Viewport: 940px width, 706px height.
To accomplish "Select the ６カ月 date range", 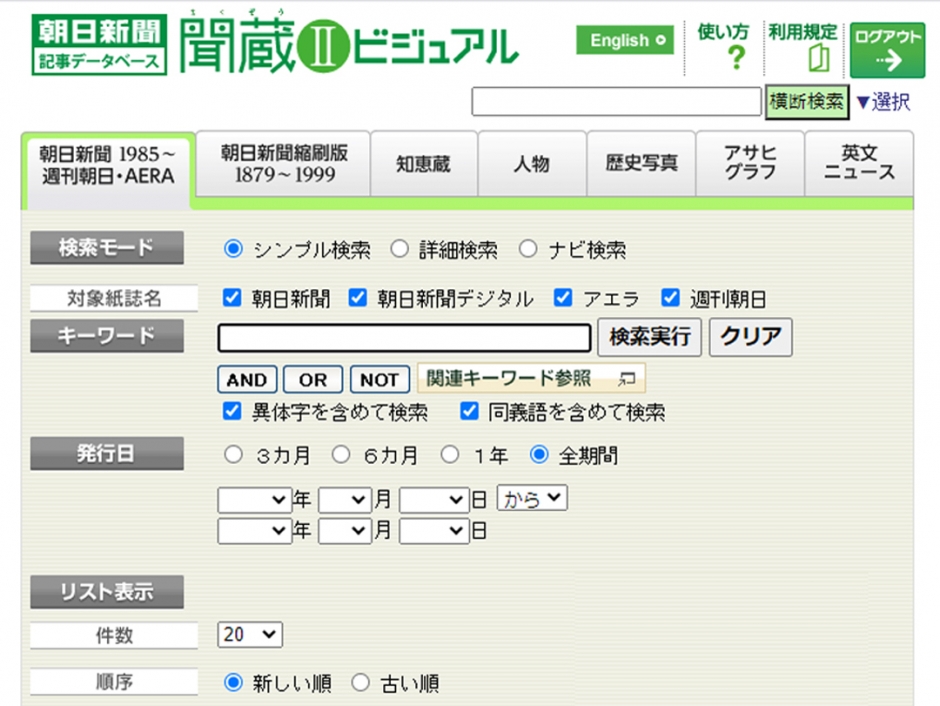I will [341, 455].
